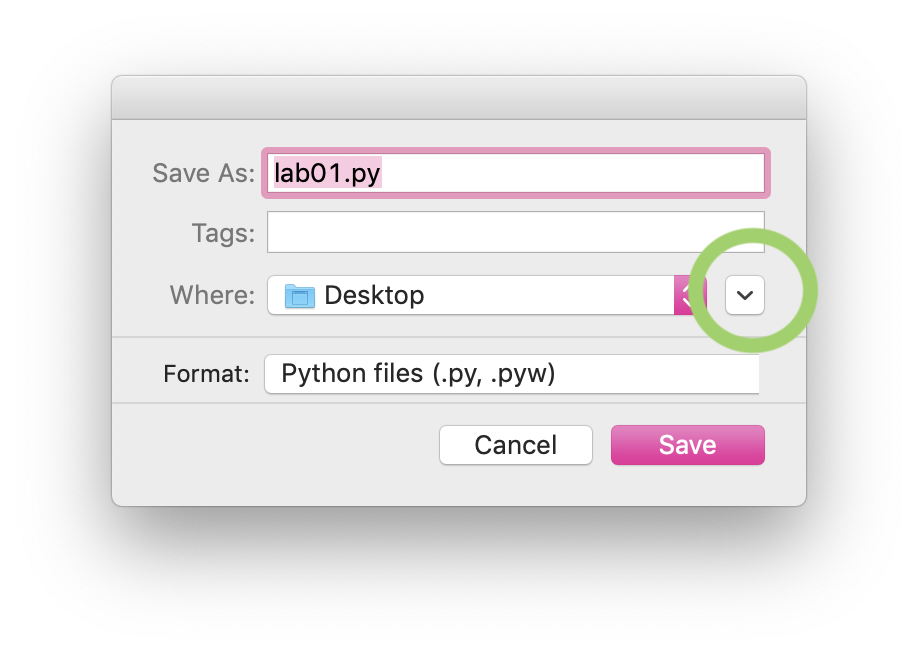Click empty area left of Cancel button

(275, 445)
